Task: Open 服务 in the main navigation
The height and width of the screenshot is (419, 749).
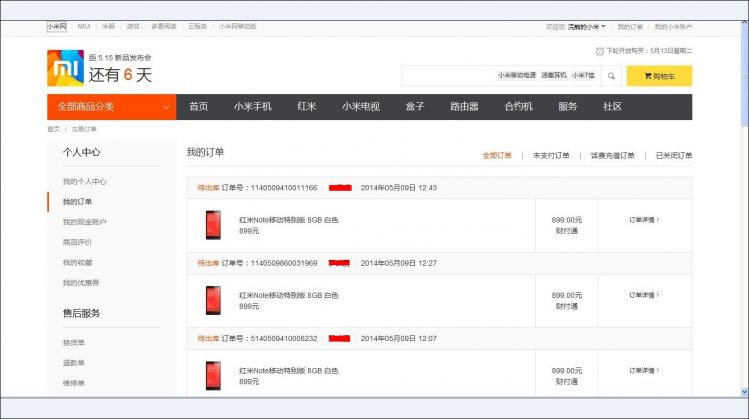Action: pos(567,107)
